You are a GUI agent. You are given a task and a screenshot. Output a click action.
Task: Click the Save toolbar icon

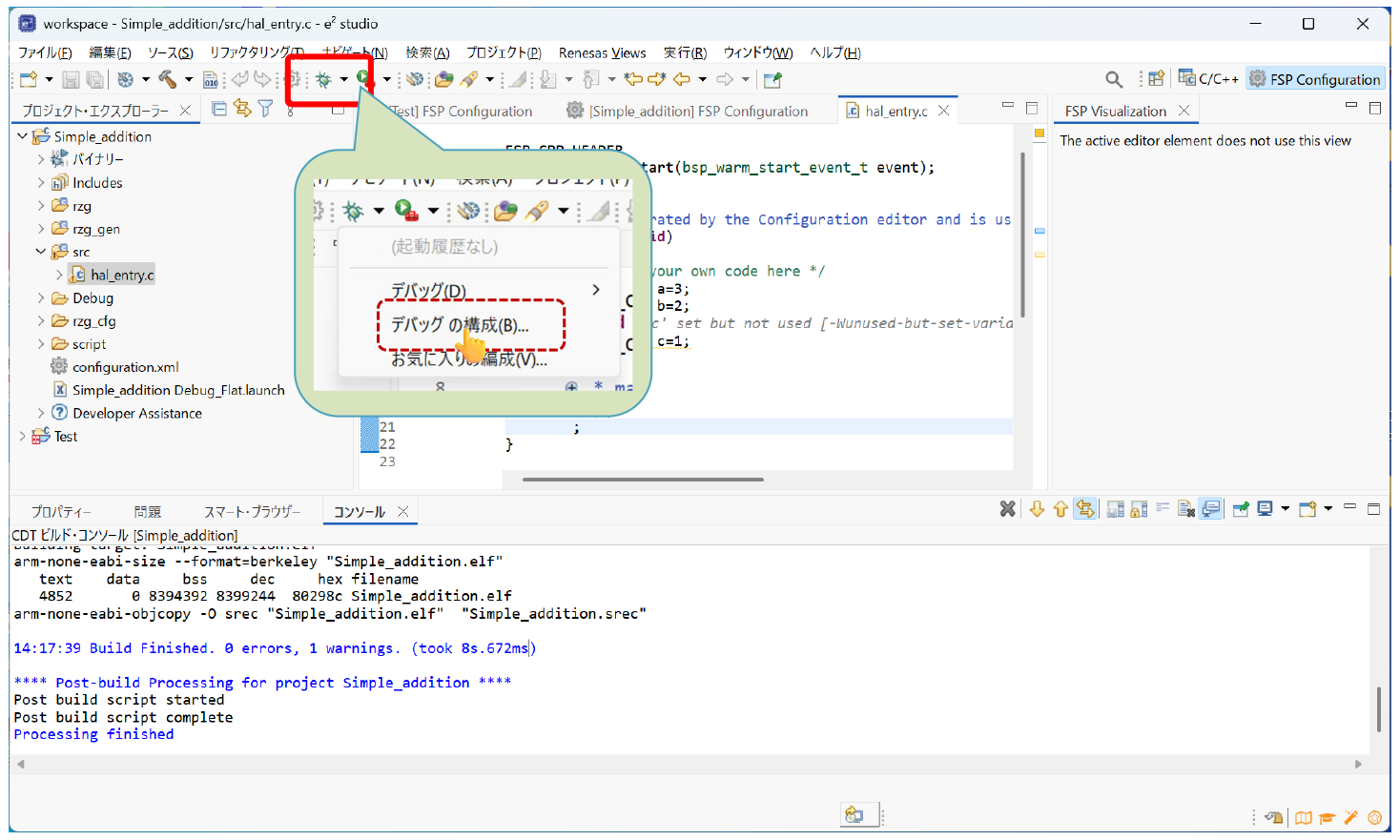coord(71,80)
